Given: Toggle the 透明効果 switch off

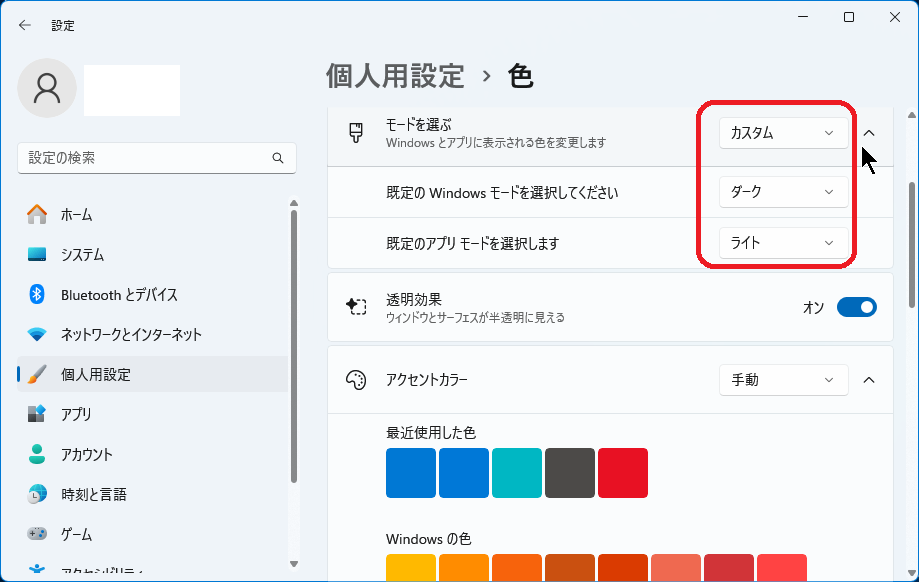Looking at the screenshot, I should click(x=856, y=307).
